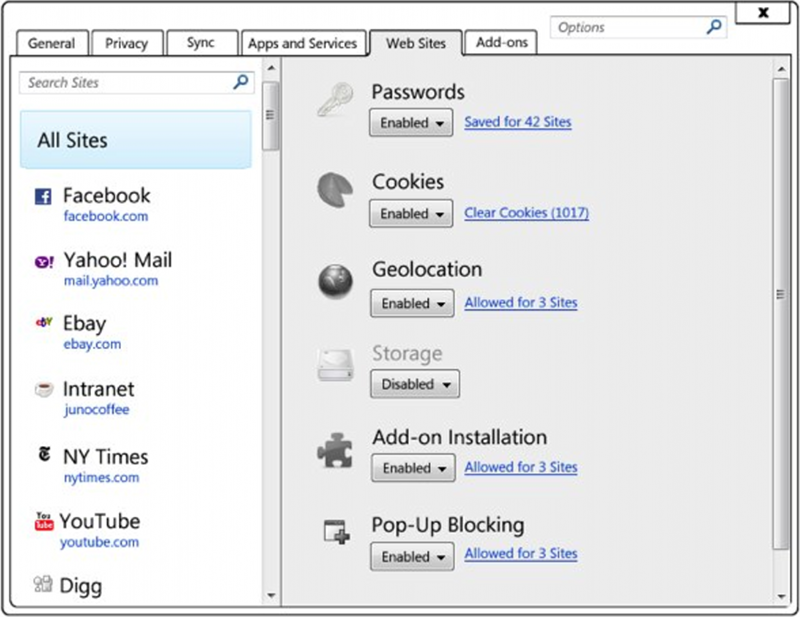Screen dimensions: 800x617
Task: Open the Add-ons tab
Action: click(x=501, y=42)
